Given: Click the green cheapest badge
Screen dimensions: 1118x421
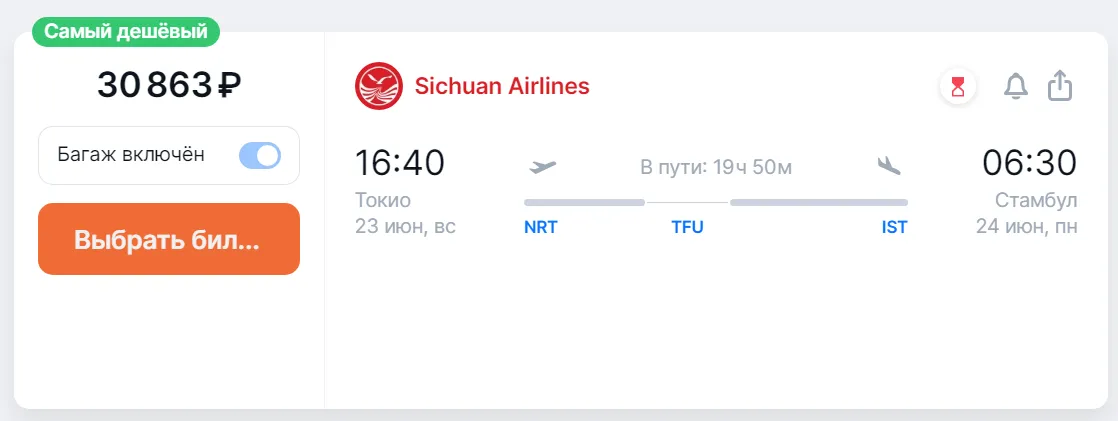Looking at the screenshot, I should click(x=126, y=31).
